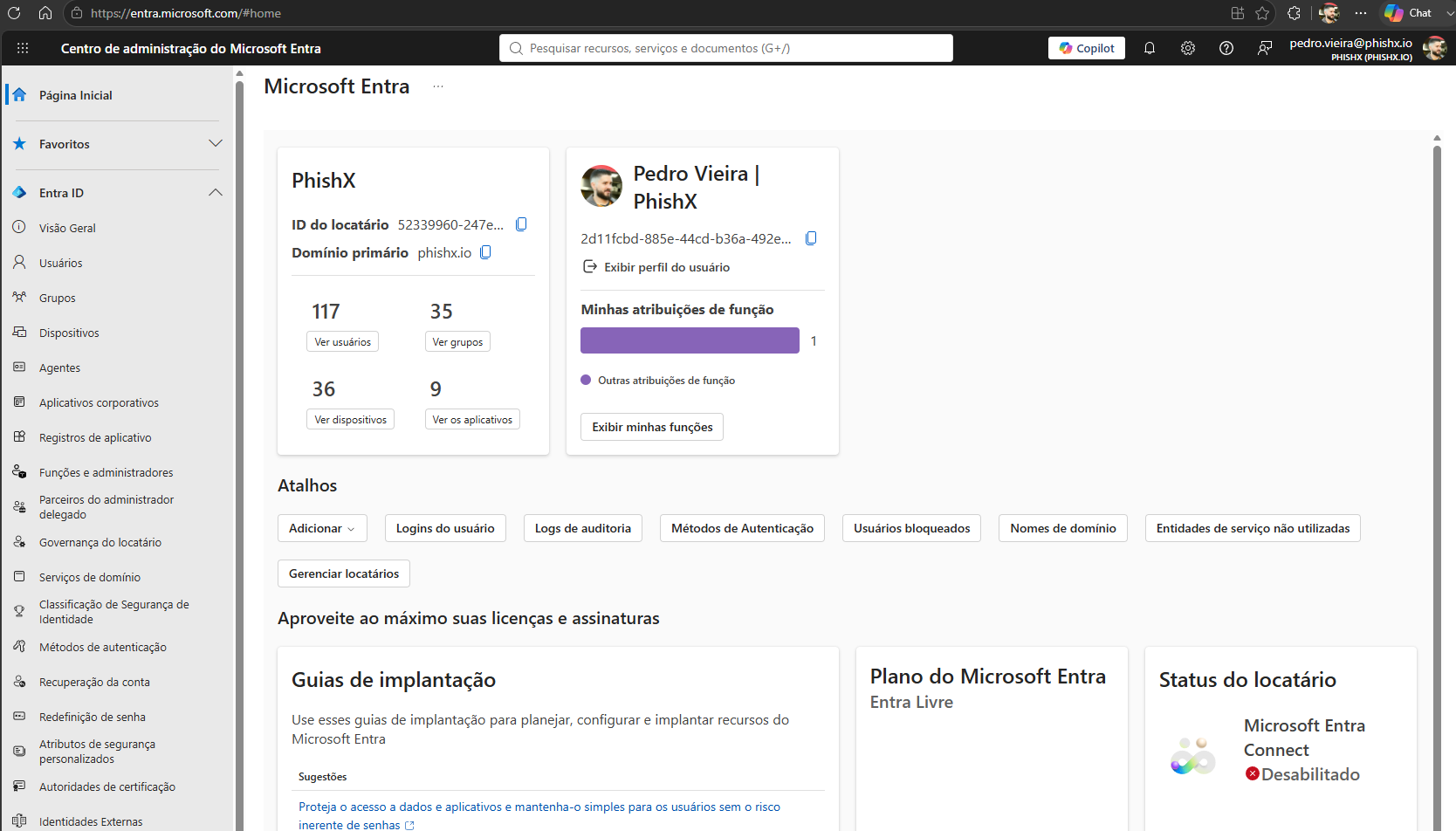Open the pedro.vieira@phishx.io account menu
The width and height of the screenshot is (1456, 831).
coord(1350,49)
